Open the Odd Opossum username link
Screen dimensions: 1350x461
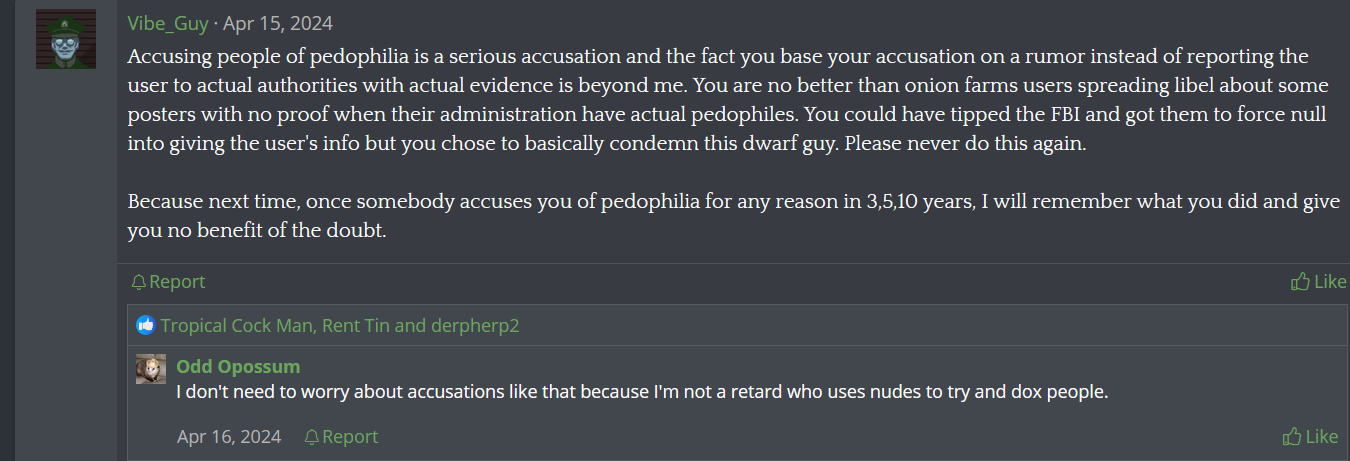[238, 366]
